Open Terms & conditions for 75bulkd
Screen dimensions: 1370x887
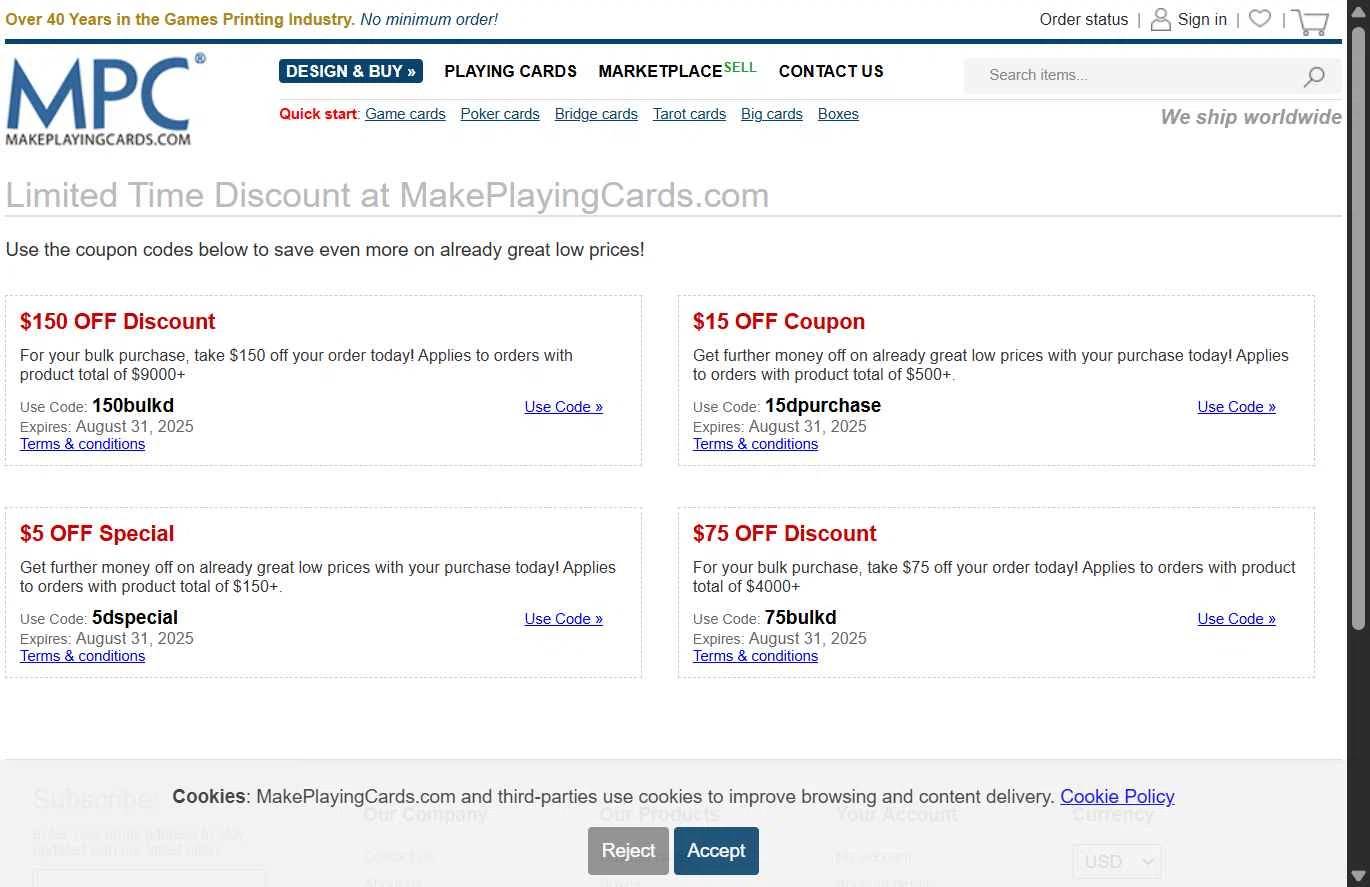coord(755,656)
